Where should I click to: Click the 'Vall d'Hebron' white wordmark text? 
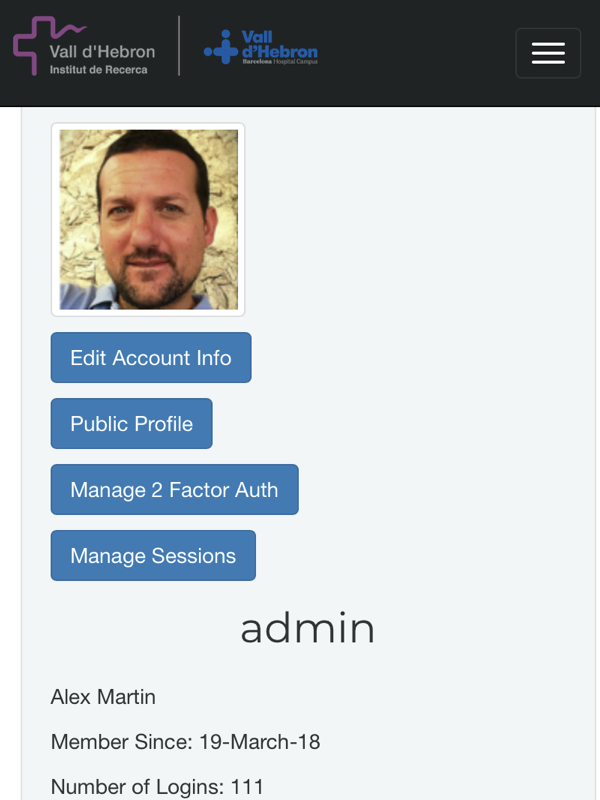click(x=102, y=52)
